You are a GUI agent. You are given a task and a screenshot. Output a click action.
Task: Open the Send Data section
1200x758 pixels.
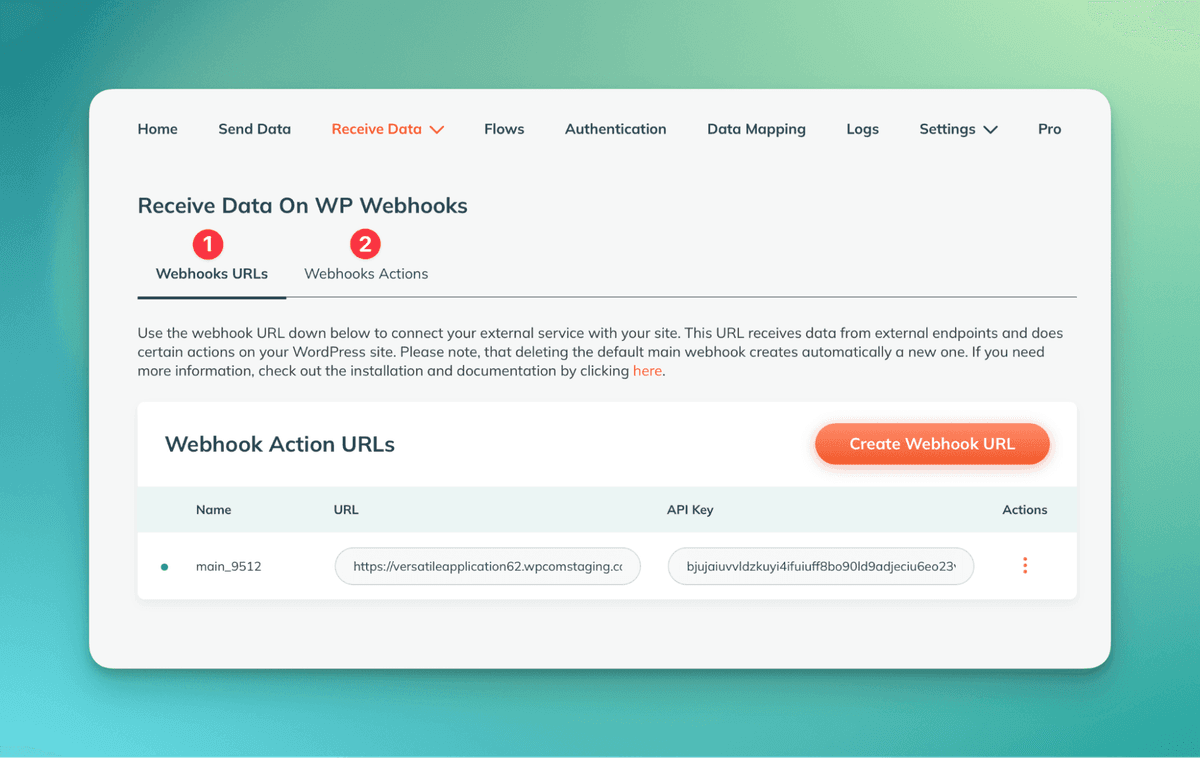click(255, 129)
